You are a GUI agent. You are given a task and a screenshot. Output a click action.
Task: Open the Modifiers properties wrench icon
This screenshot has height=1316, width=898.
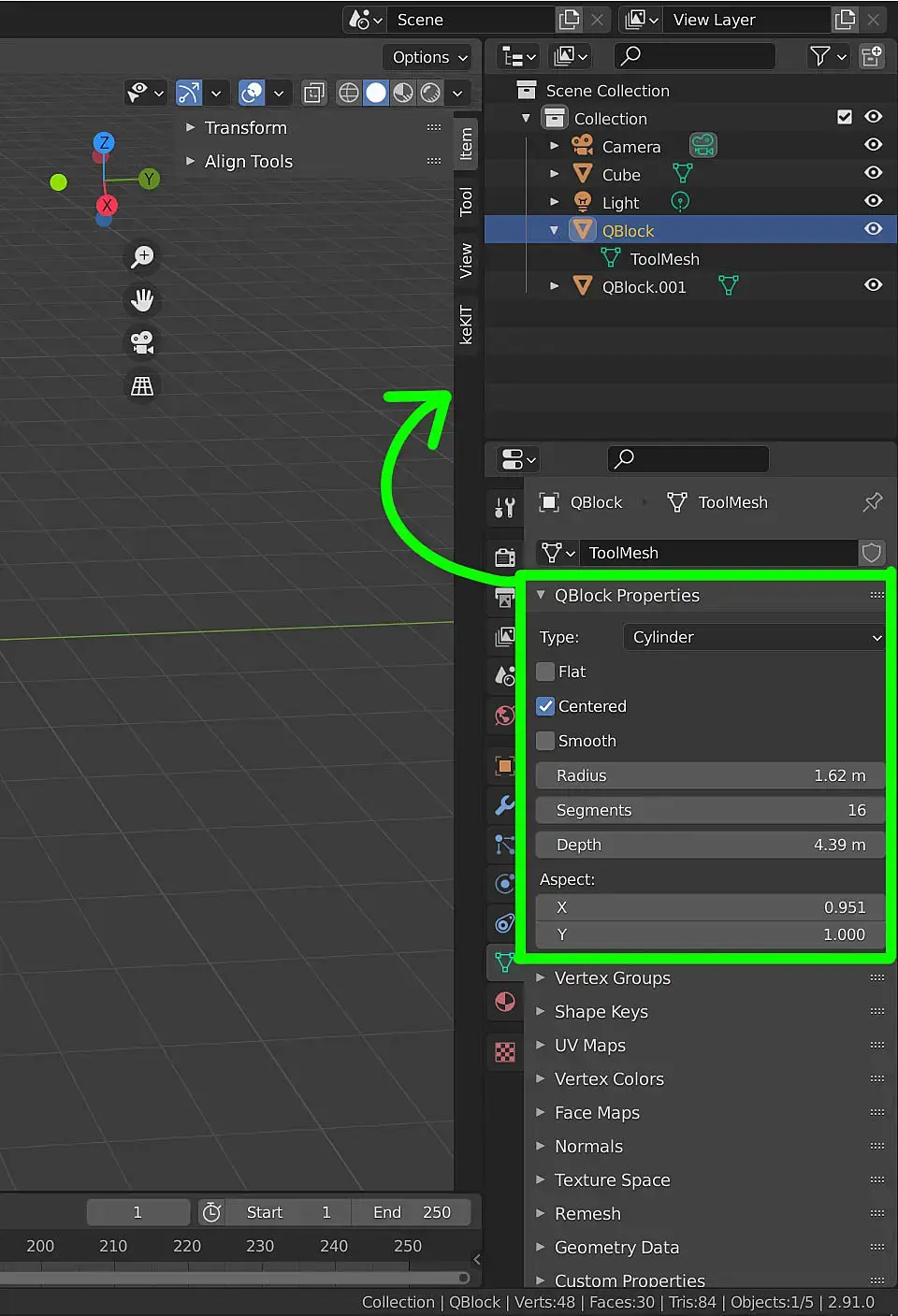[x=505, y=805]
